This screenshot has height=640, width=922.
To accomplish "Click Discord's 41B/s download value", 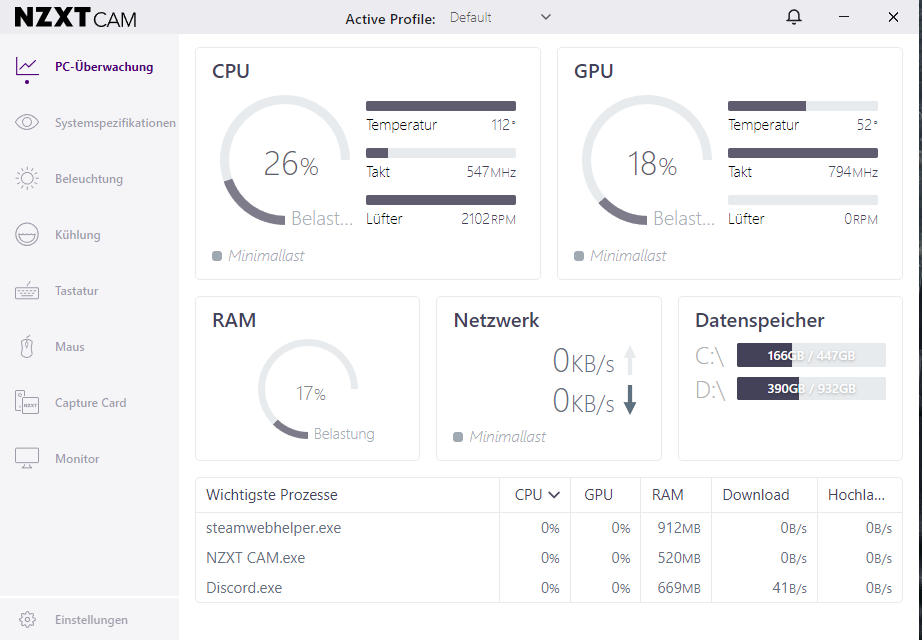I will (789, 588).
